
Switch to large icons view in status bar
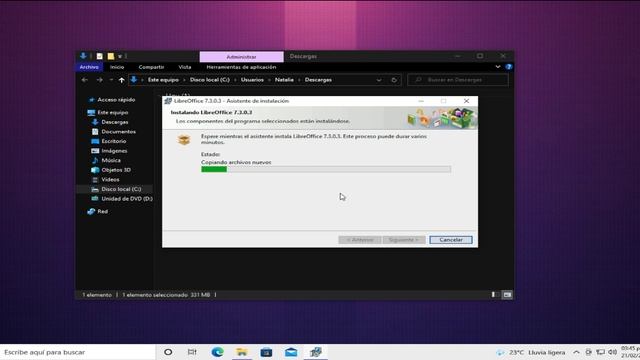click(x=507, y=295)
